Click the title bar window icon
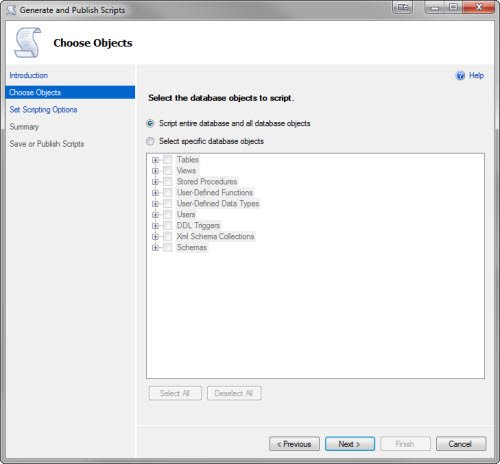 point(11,10)
